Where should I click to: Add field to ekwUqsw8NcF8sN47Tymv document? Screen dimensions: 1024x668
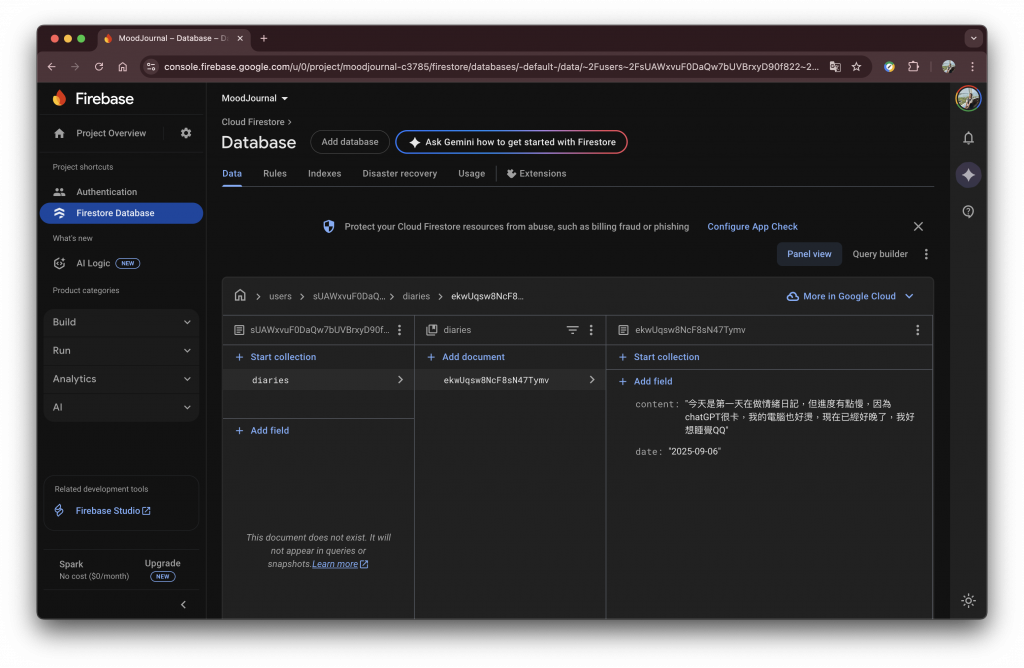click(x=645, y=381)
